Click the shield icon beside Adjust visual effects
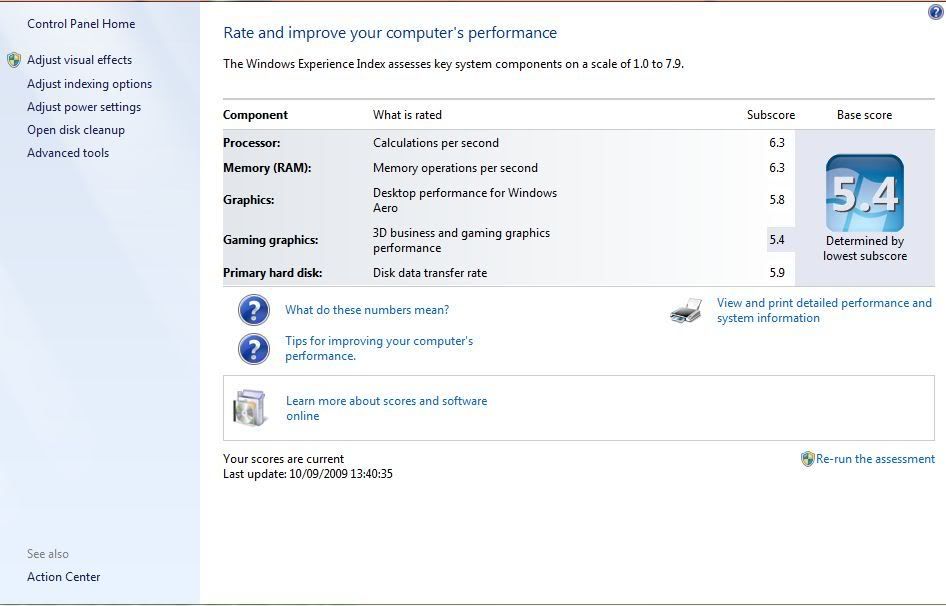This screenshot has width=946, height=606. (14, 60)
